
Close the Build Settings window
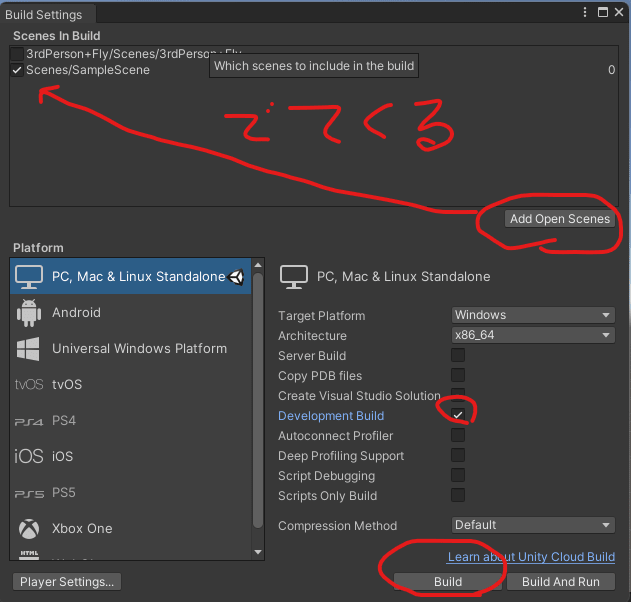point(619,12)
